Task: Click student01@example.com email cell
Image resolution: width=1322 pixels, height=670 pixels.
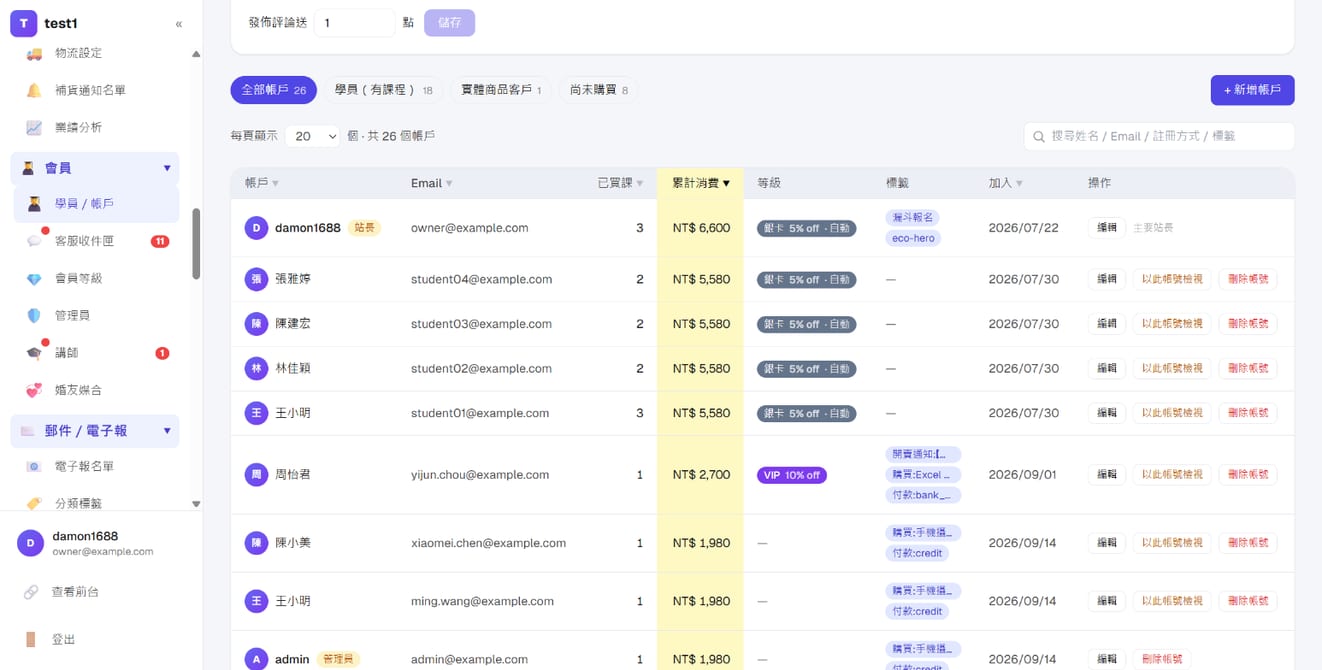Action: pyautogui.click(x=480, y=413)
